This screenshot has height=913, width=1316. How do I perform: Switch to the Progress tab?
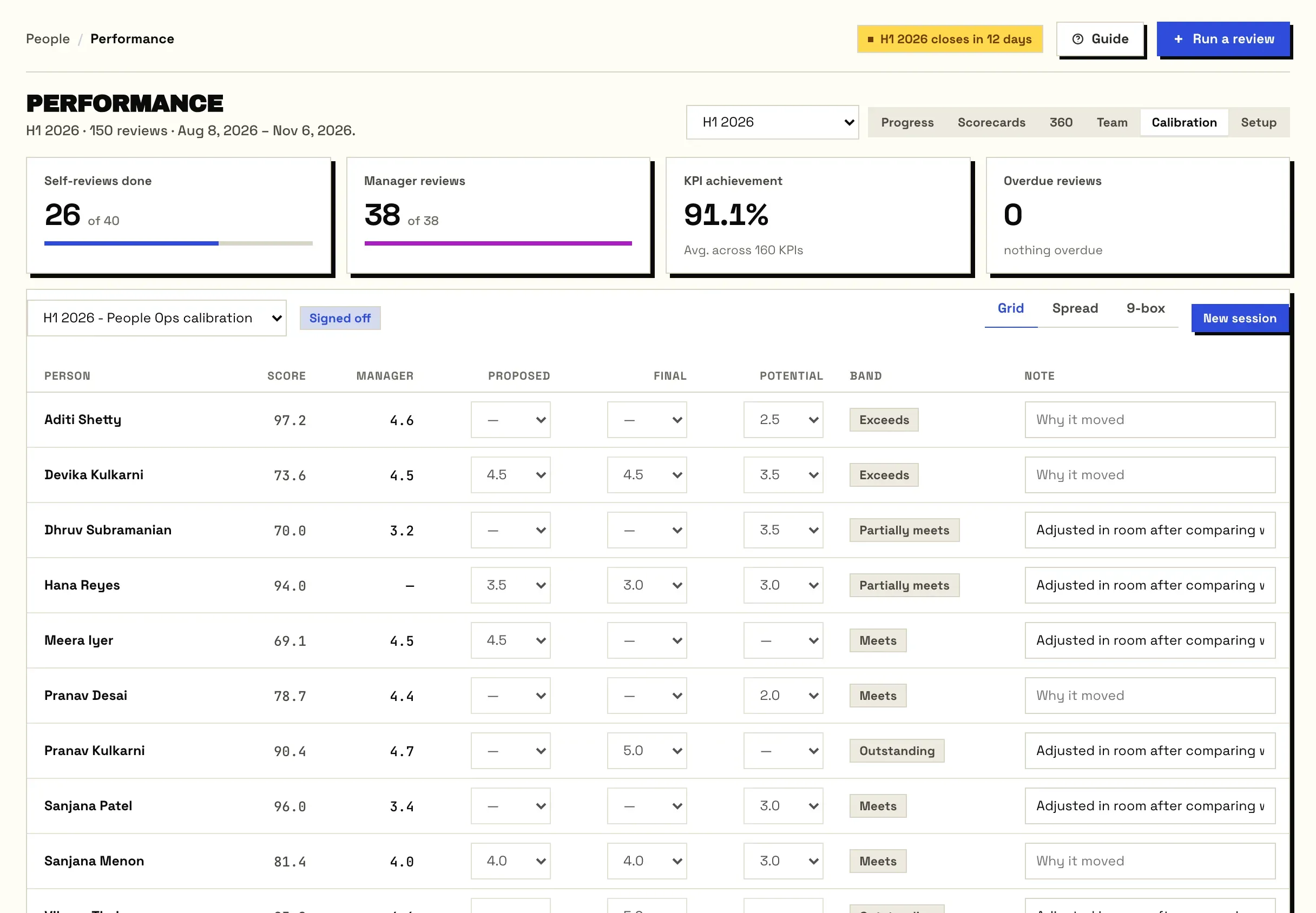click(907, 122)
